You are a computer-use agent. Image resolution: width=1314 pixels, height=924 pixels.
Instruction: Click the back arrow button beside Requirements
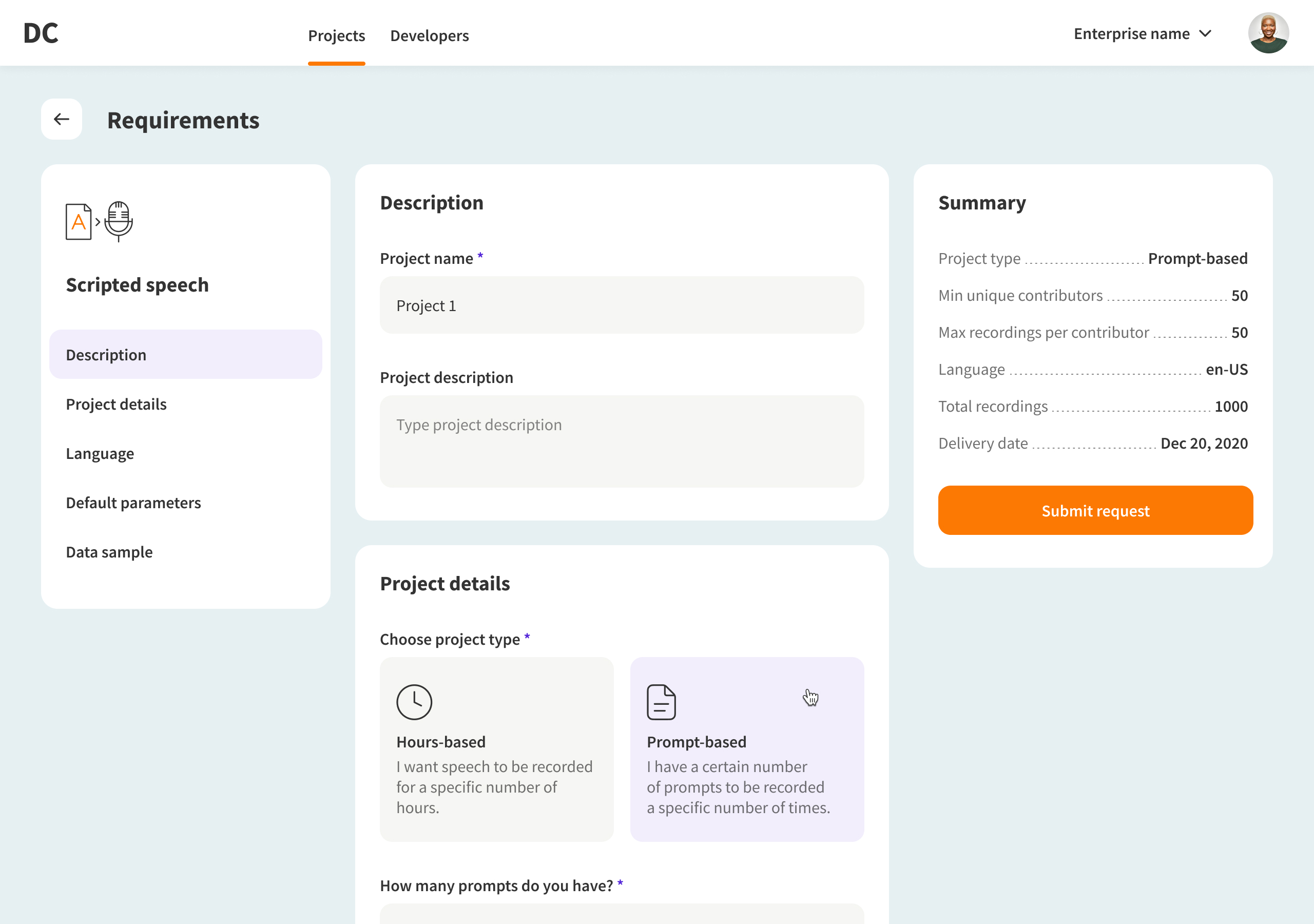pyautogui.click(x=61, y=119)
